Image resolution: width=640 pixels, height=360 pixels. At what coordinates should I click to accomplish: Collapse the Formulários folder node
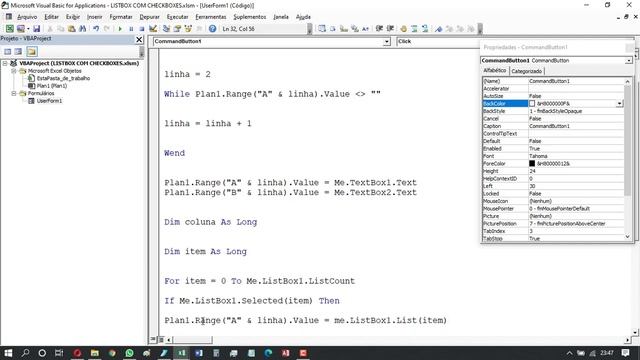pyautogui.click(x=13, y=93)
